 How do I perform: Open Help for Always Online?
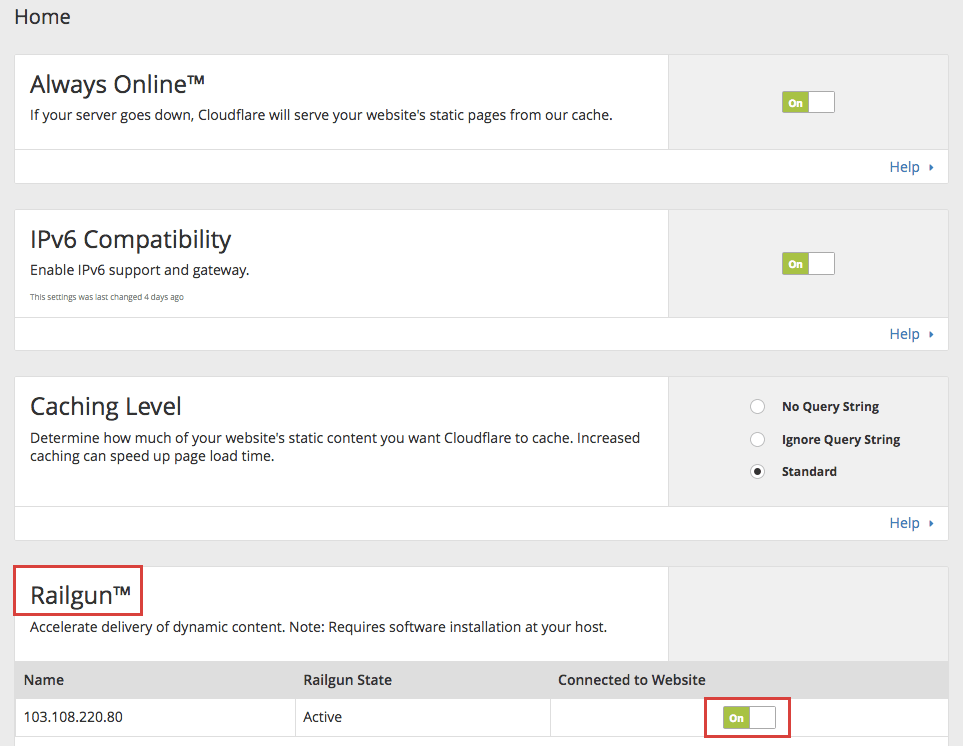[911, 167]
